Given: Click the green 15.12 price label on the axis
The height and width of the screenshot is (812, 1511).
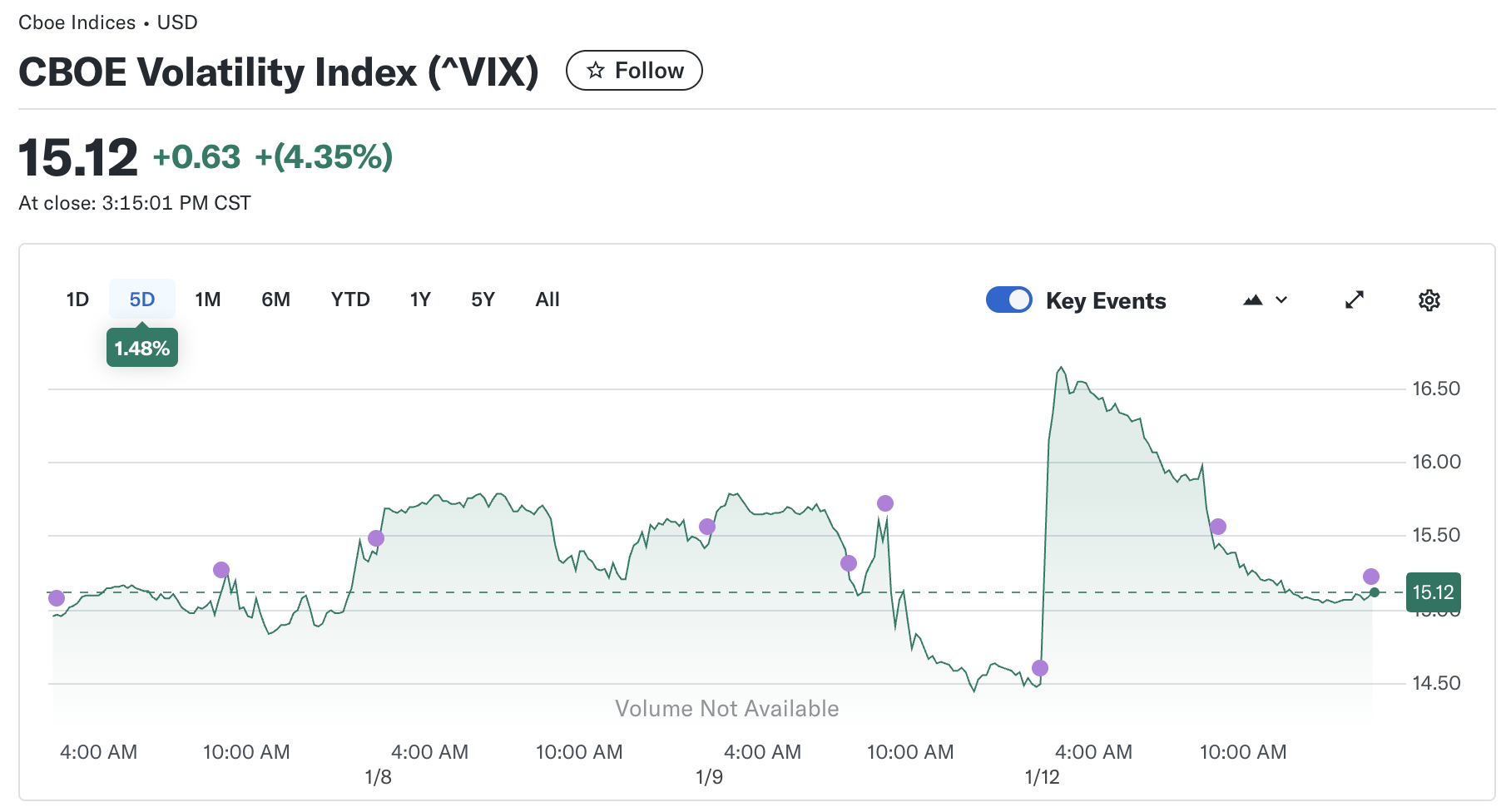Looking at the screenshot, I should (x=1433, y=592).
